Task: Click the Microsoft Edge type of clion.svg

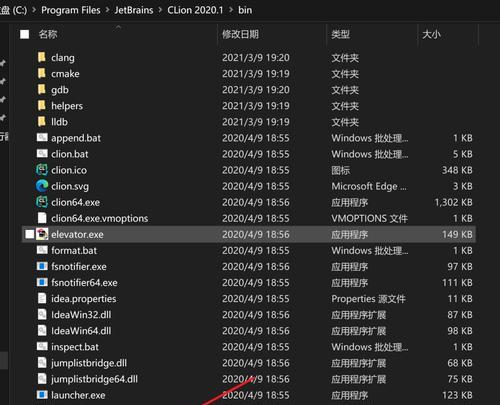Action: 369,186
